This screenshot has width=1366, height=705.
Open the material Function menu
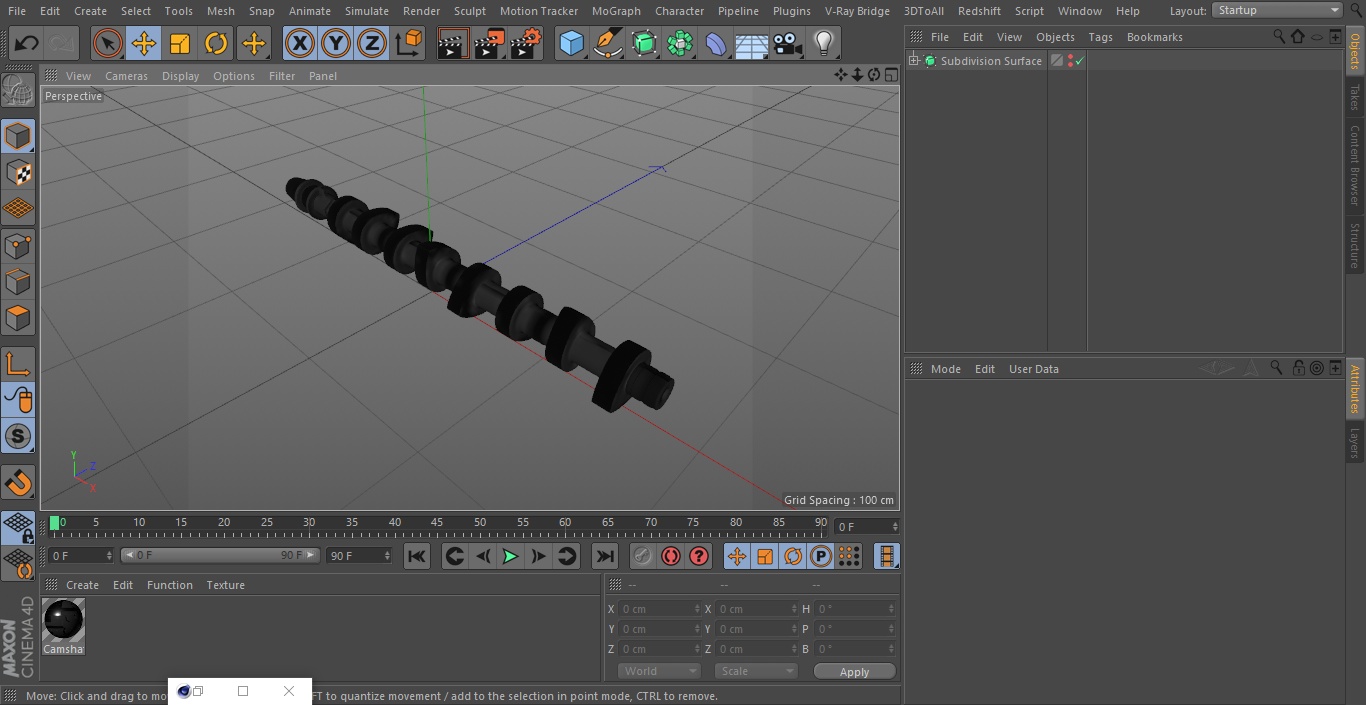[170, 585]
